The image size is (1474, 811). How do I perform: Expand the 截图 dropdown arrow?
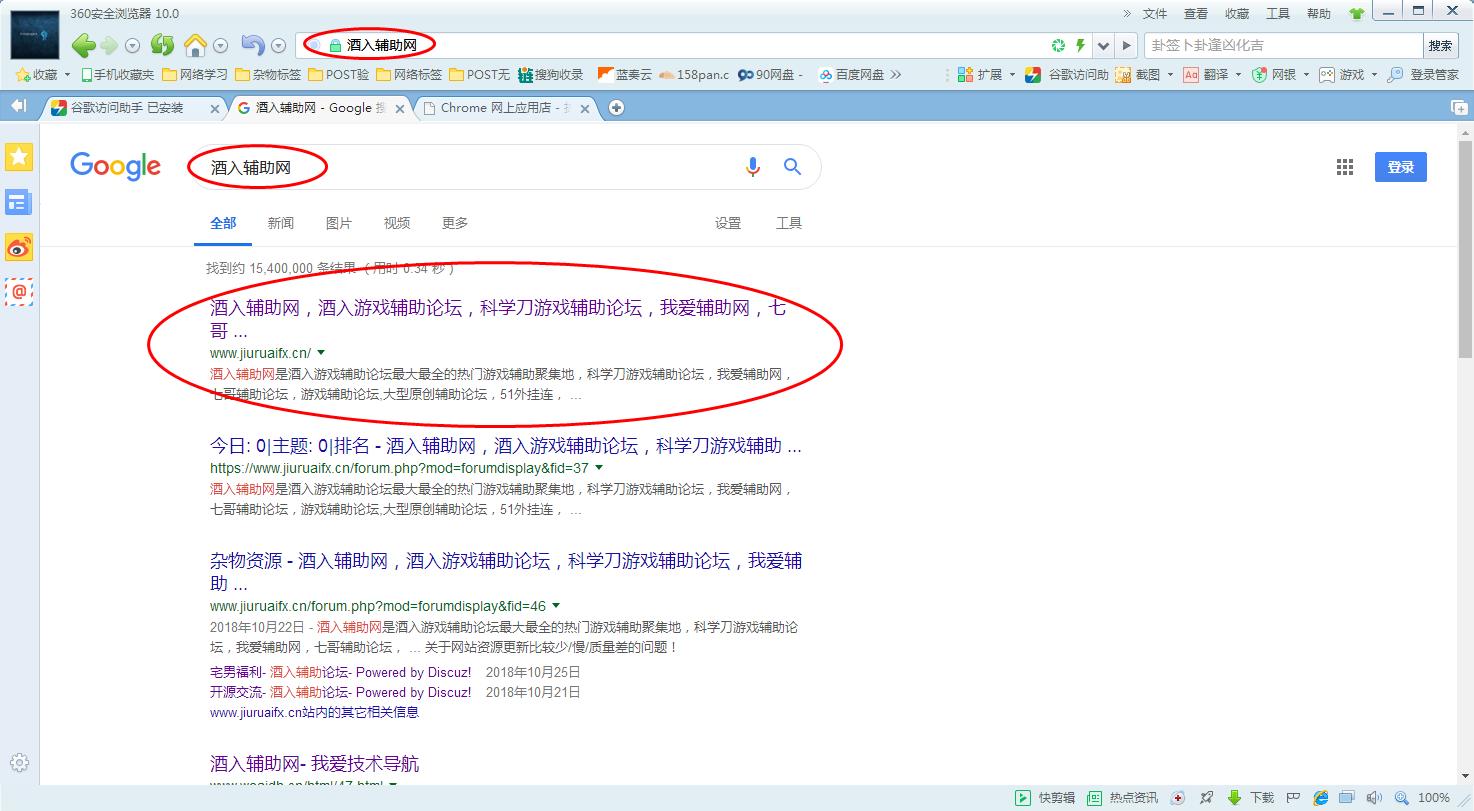[1170, 74]
